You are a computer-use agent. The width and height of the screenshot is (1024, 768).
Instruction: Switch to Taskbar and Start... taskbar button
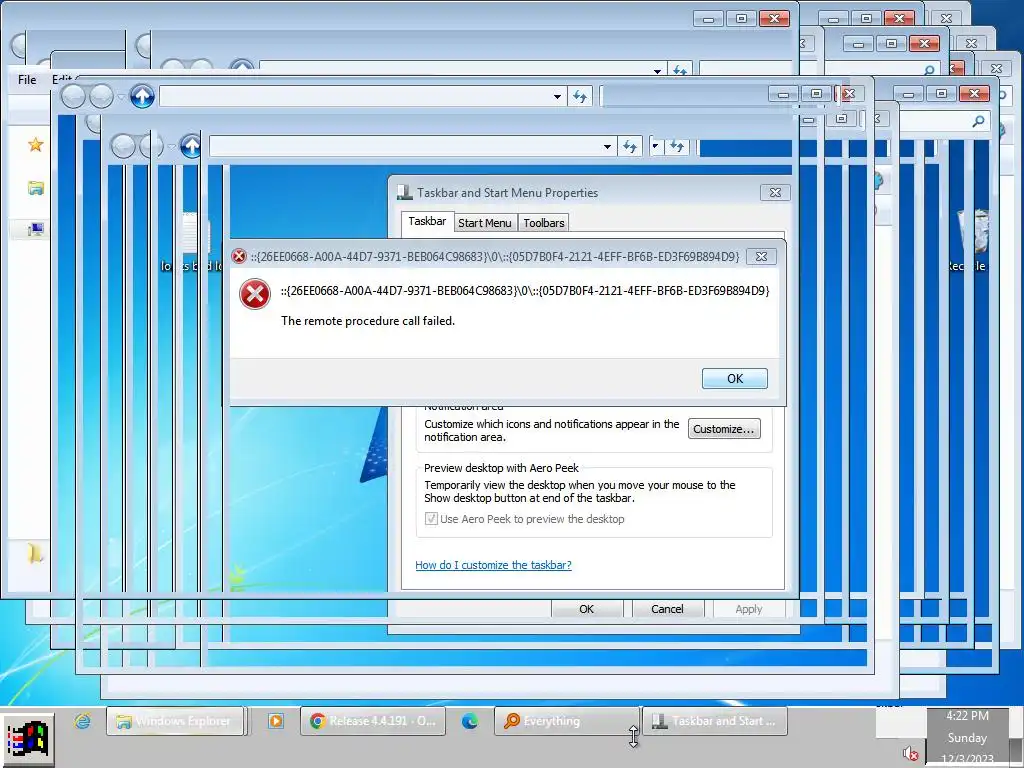pos(715,721)
